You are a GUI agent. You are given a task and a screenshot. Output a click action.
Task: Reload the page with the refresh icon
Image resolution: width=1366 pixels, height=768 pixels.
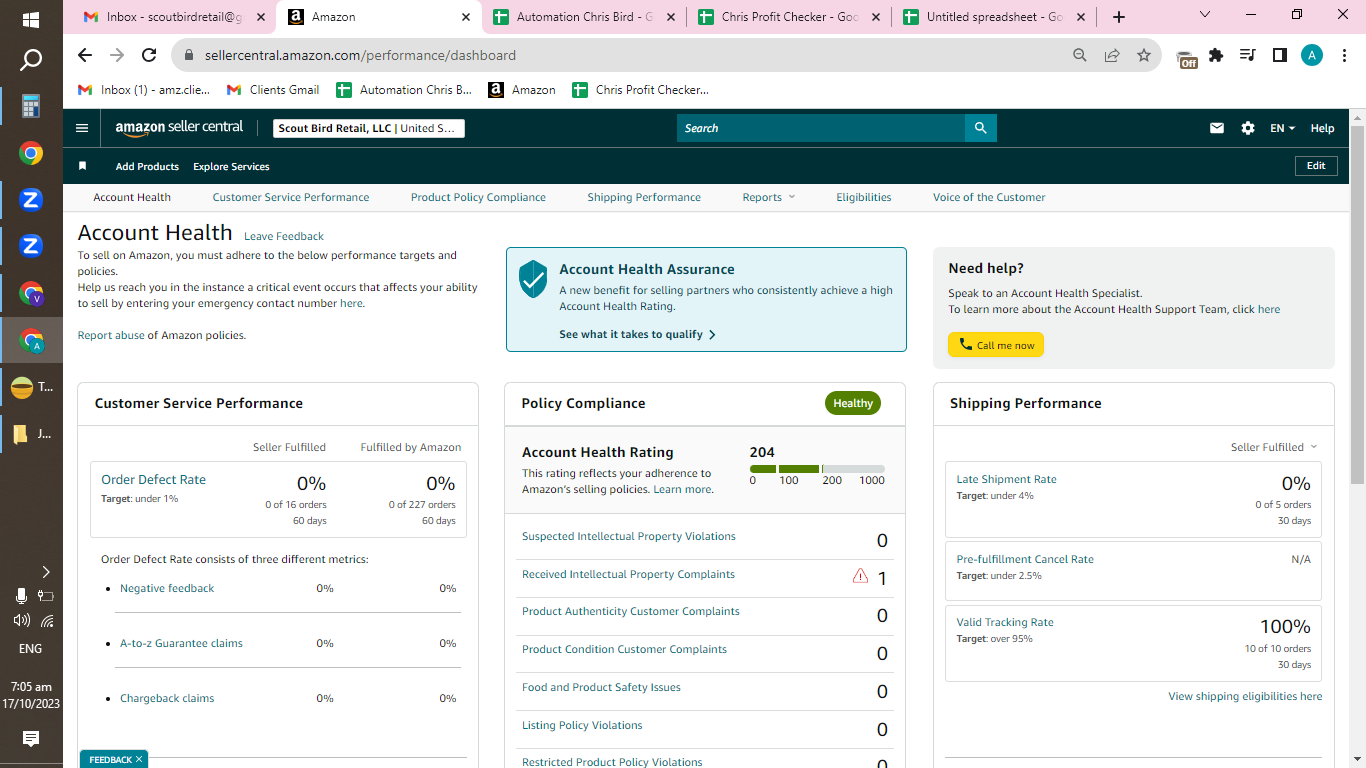pyautogui.click(x=149, y=56)
